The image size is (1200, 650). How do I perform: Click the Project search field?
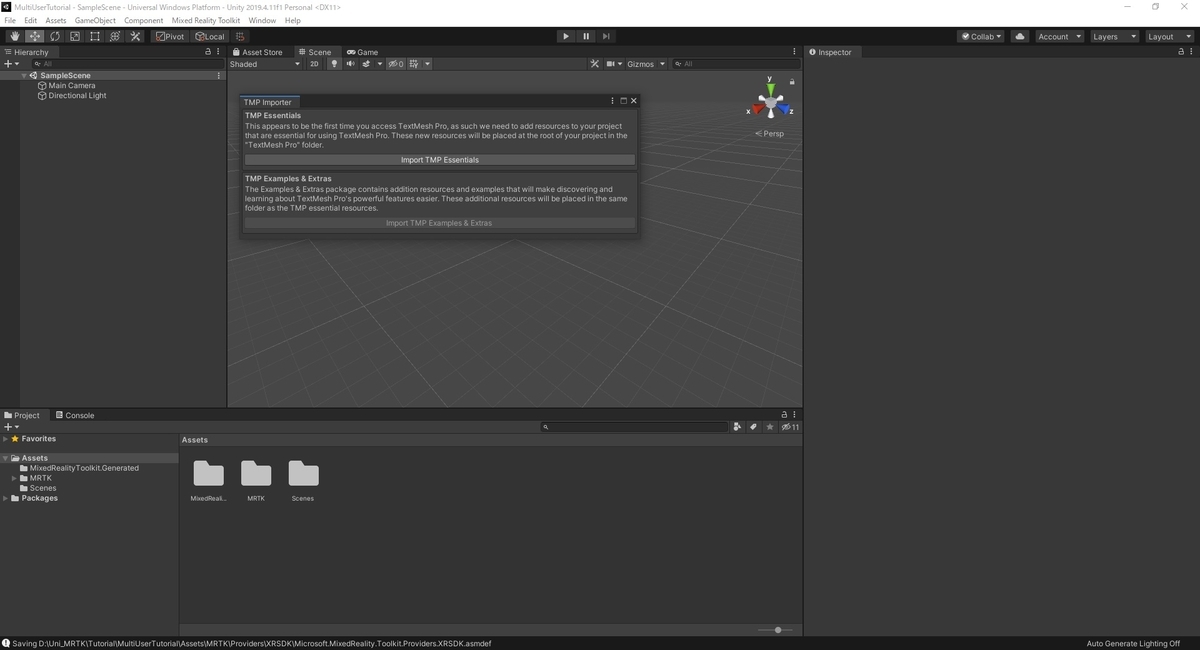click(x=635, y=427)
